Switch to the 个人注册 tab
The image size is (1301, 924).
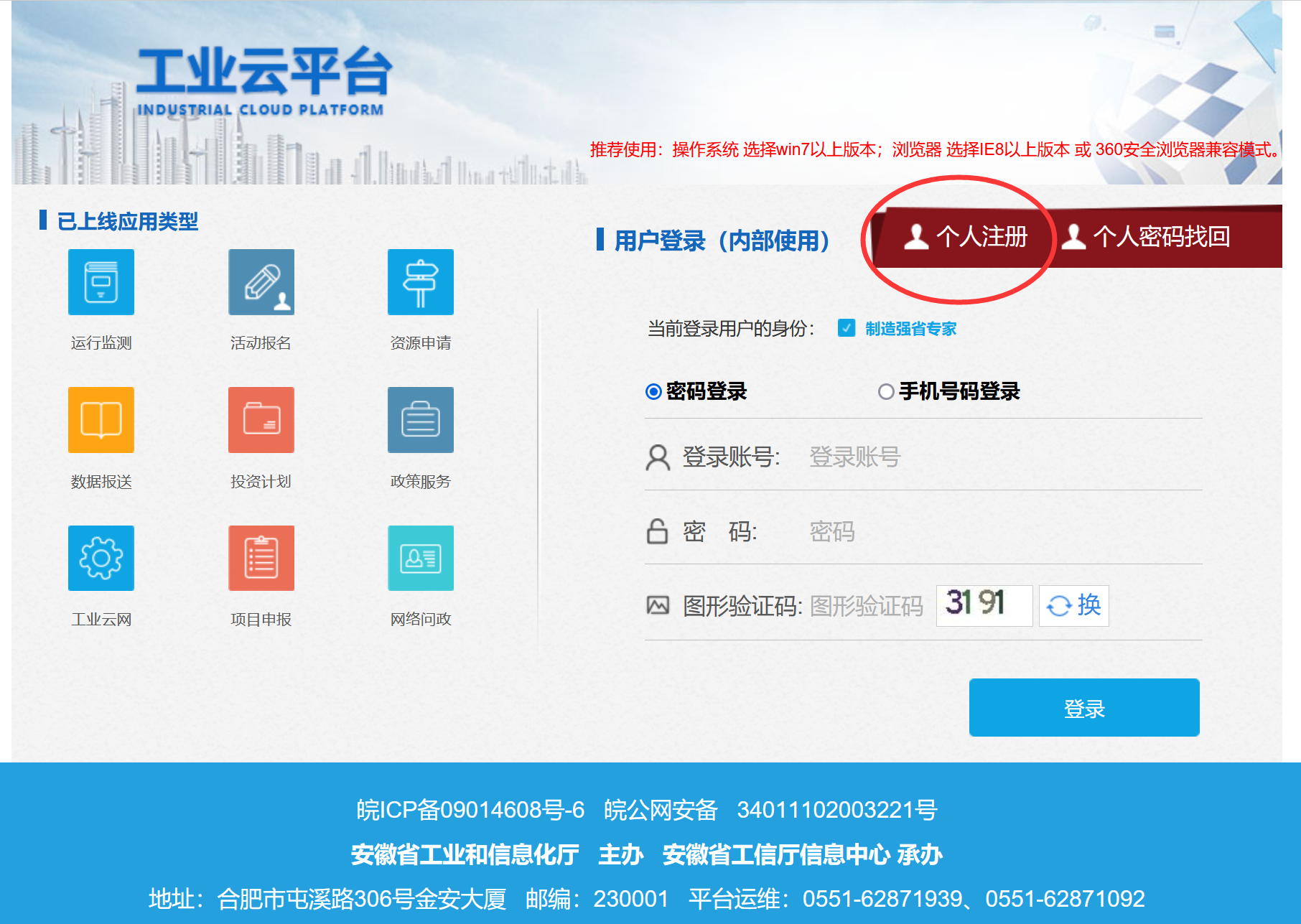tap(966, 237)
